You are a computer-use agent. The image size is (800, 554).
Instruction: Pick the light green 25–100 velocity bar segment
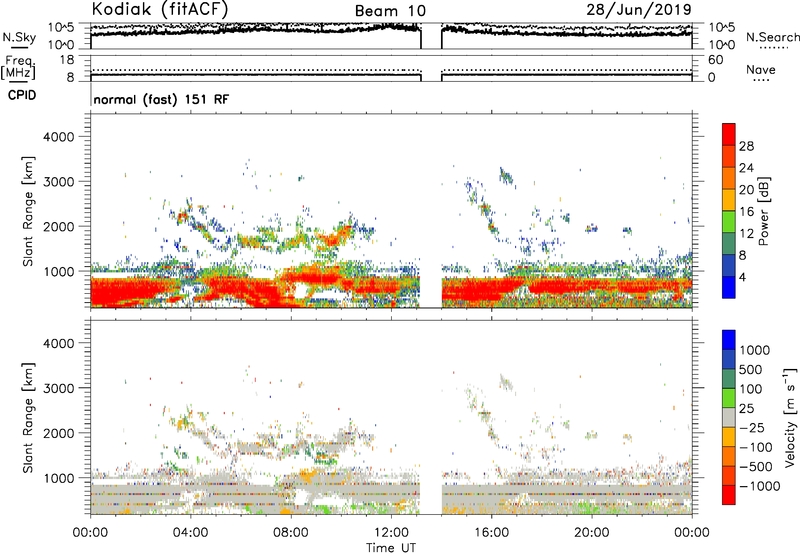(729, 398)
